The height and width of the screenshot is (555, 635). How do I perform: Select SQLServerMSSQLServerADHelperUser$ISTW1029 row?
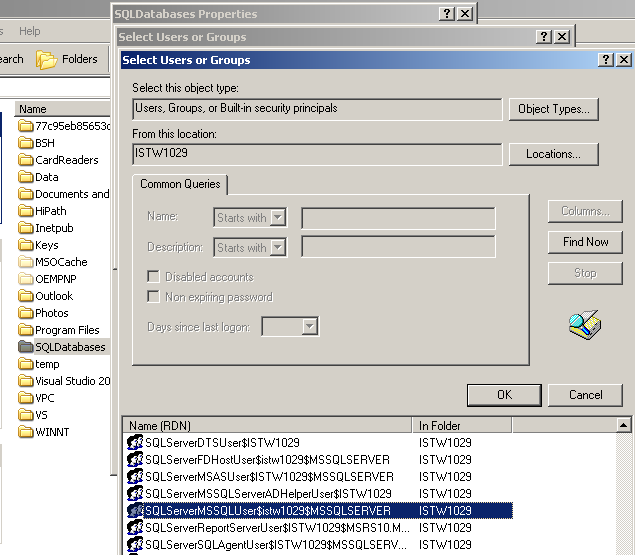click(x=318, y=493)
